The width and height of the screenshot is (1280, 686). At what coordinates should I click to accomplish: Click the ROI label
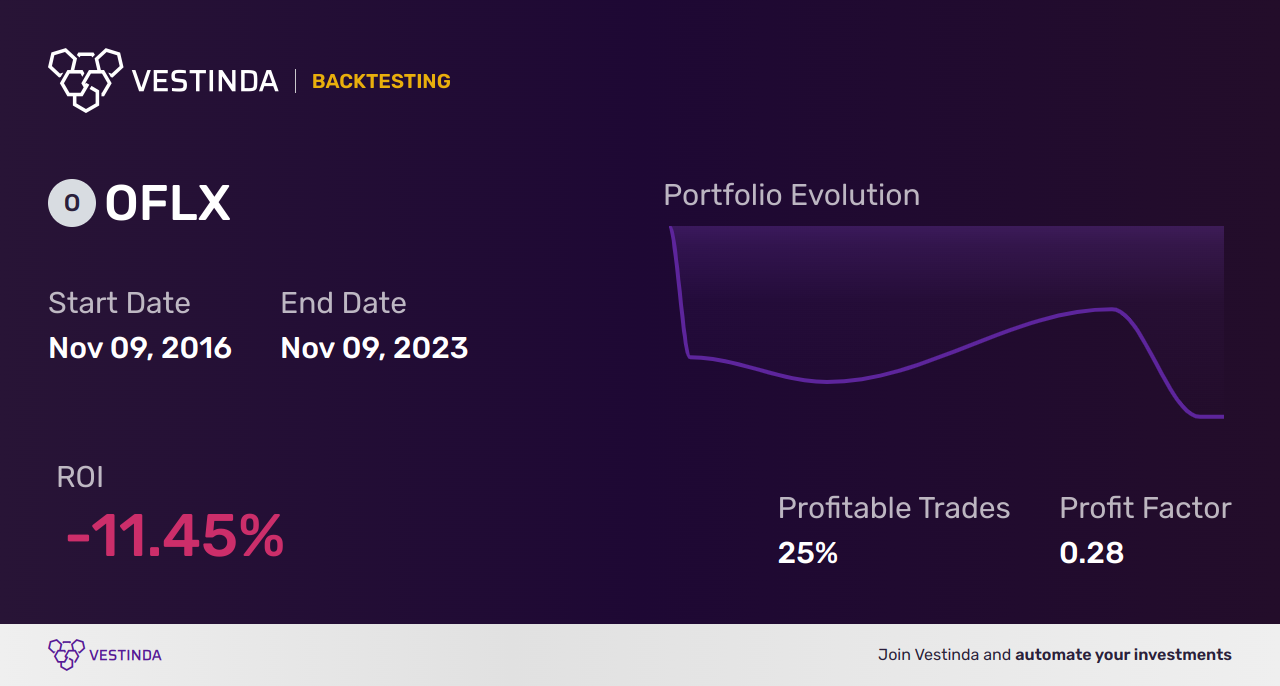coord(80,477)
